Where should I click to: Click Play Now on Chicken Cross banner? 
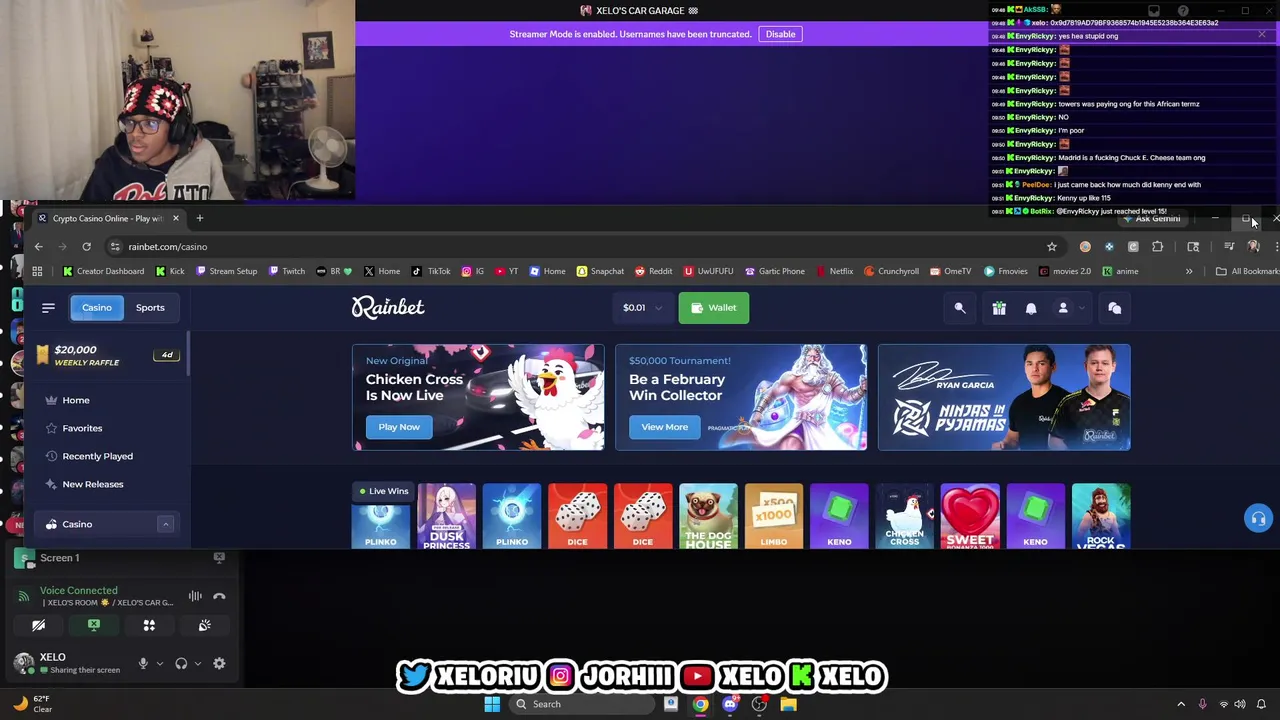click(x=399, y=427)
